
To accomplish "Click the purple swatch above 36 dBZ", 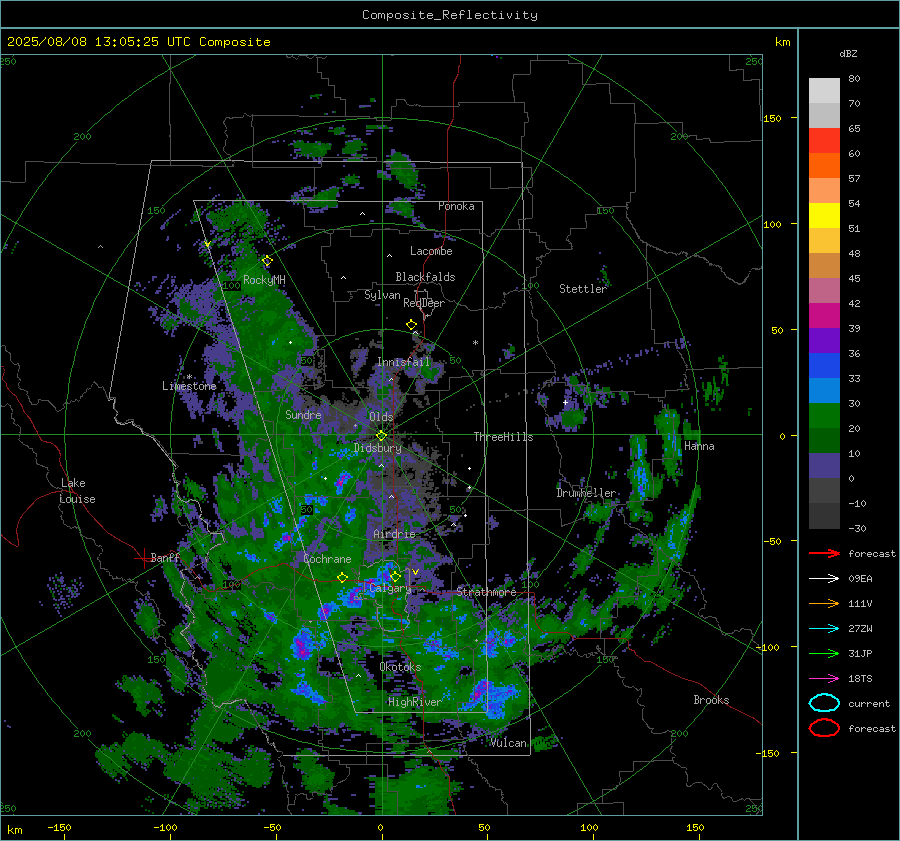I will coord(824,340).
